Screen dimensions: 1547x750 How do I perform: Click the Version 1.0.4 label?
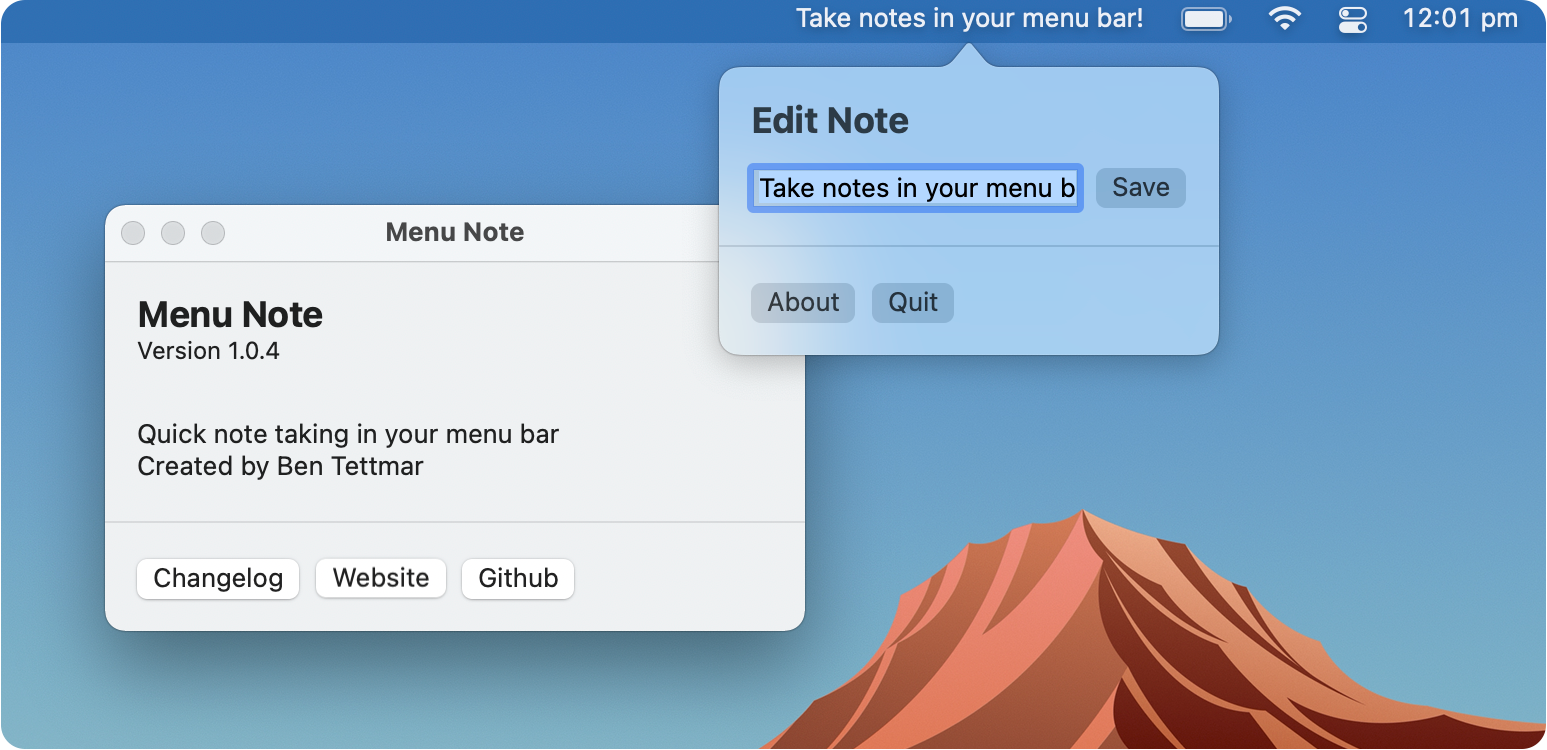tap(208, 351)
